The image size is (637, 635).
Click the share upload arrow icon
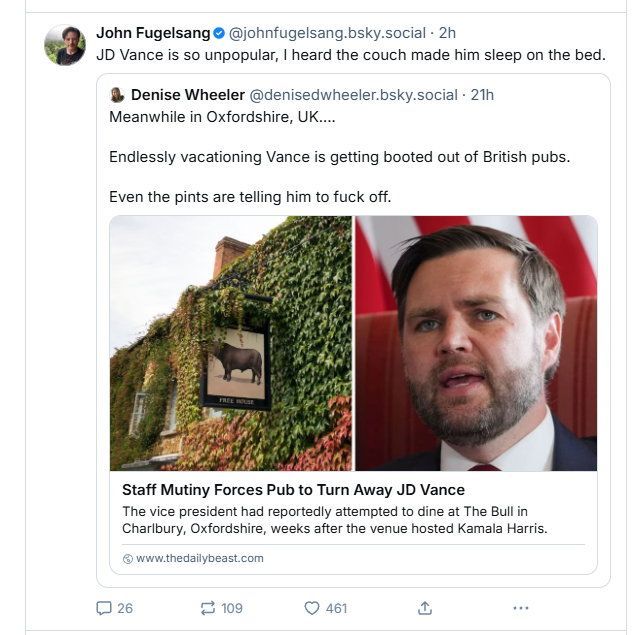pyautogui.click(x=425, y=608)
